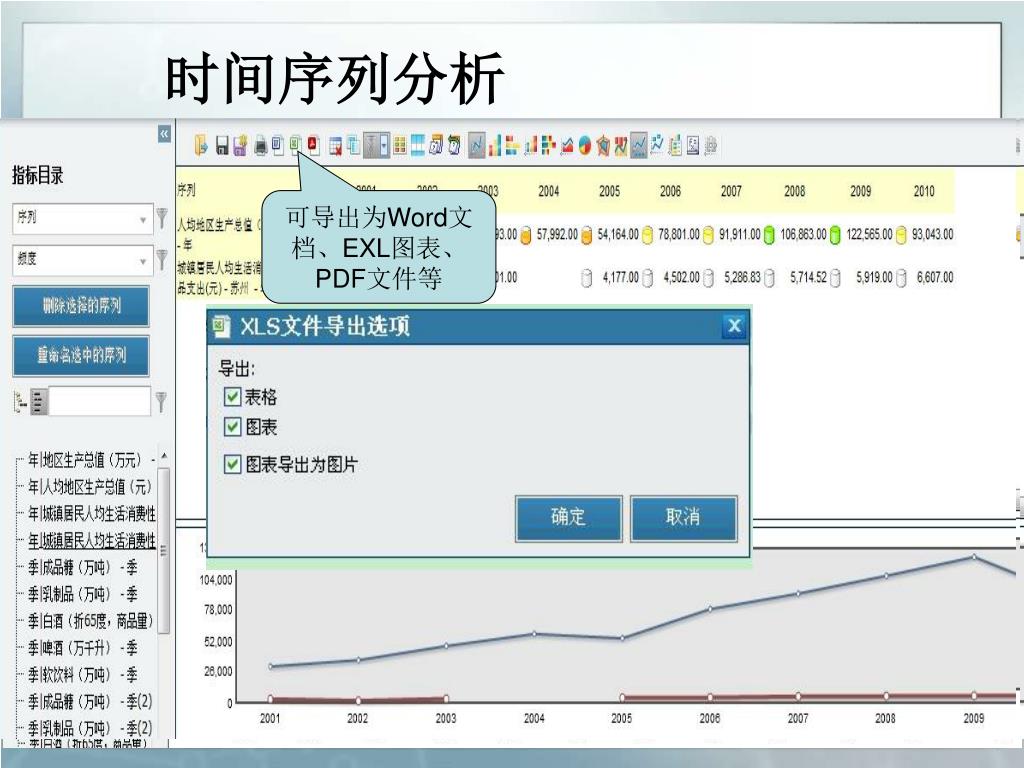Screen dimensions: 1024x768
Task: Click the greyed gear settings icon
Action: [711, 145]
